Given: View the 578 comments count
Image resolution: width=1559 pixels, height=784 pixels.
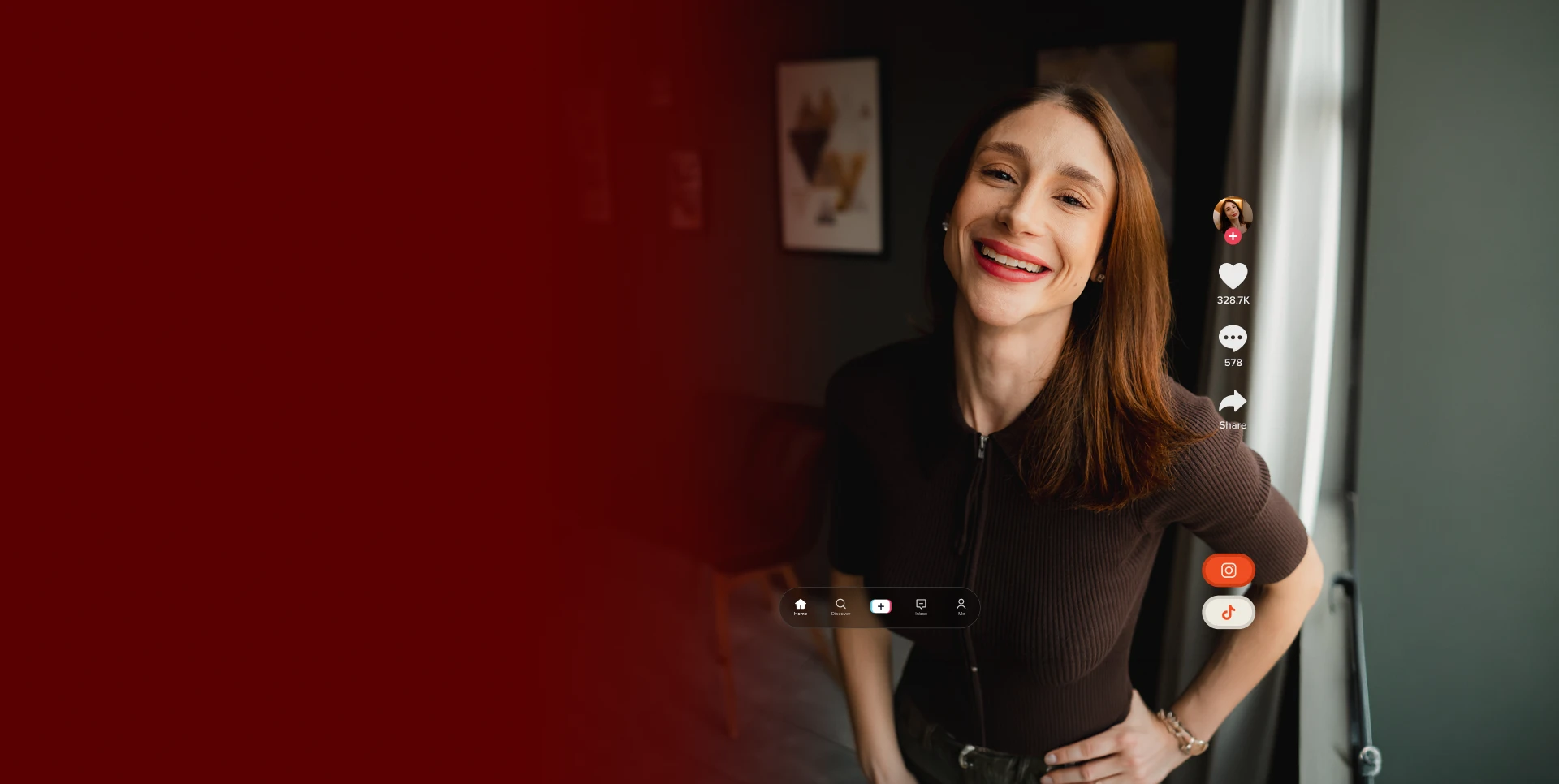Looking at the screenshot, I should click(1233, 363).
